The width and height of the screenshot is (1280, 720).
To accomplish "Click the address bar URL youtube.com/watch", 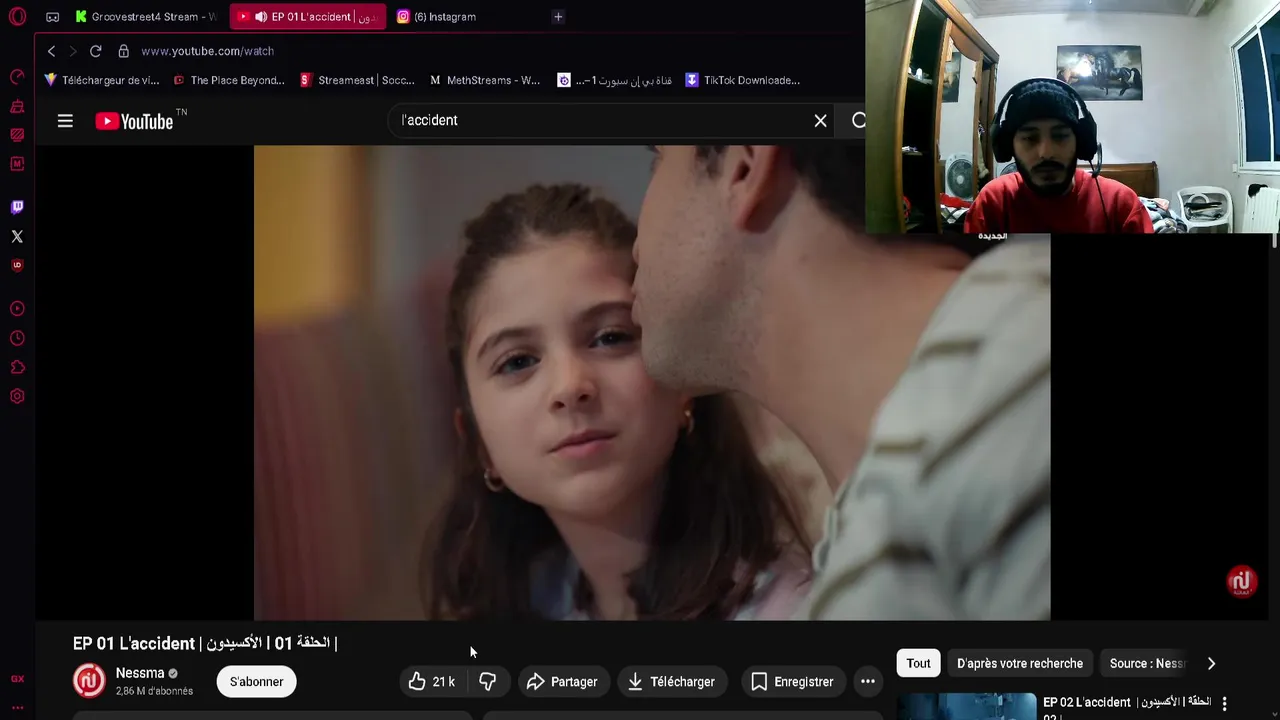I will 207,51.
